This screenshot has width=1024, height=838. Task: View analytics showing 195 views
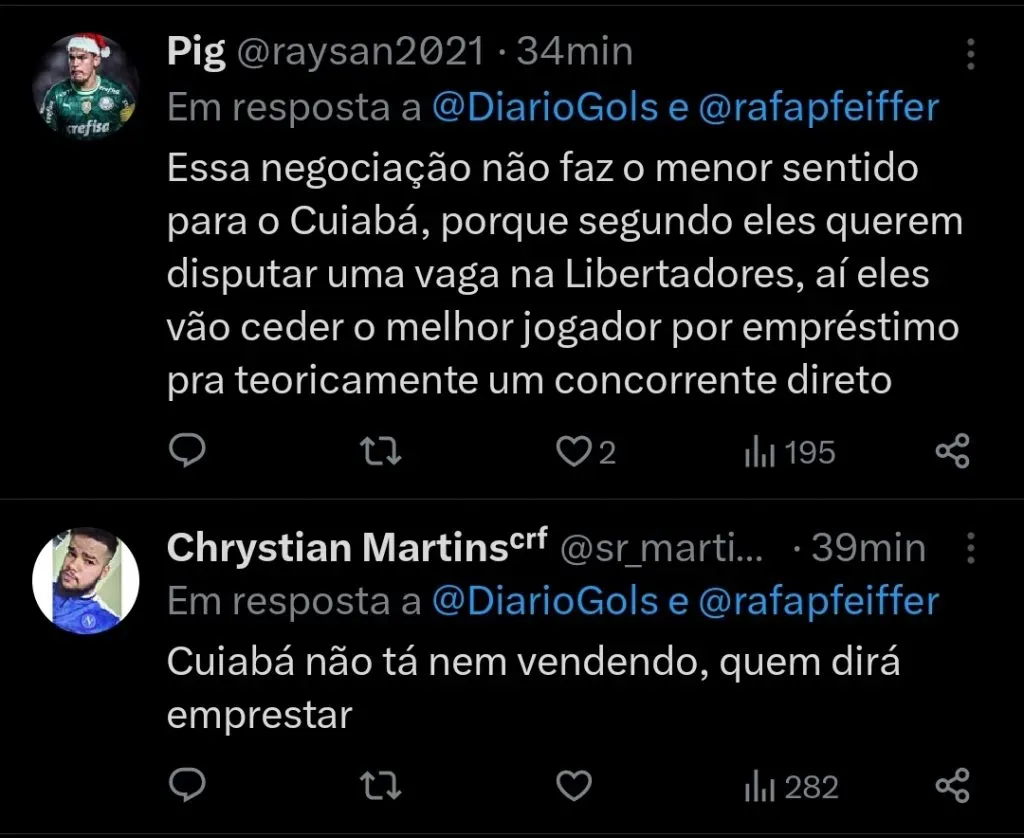(x=789, y=451)
